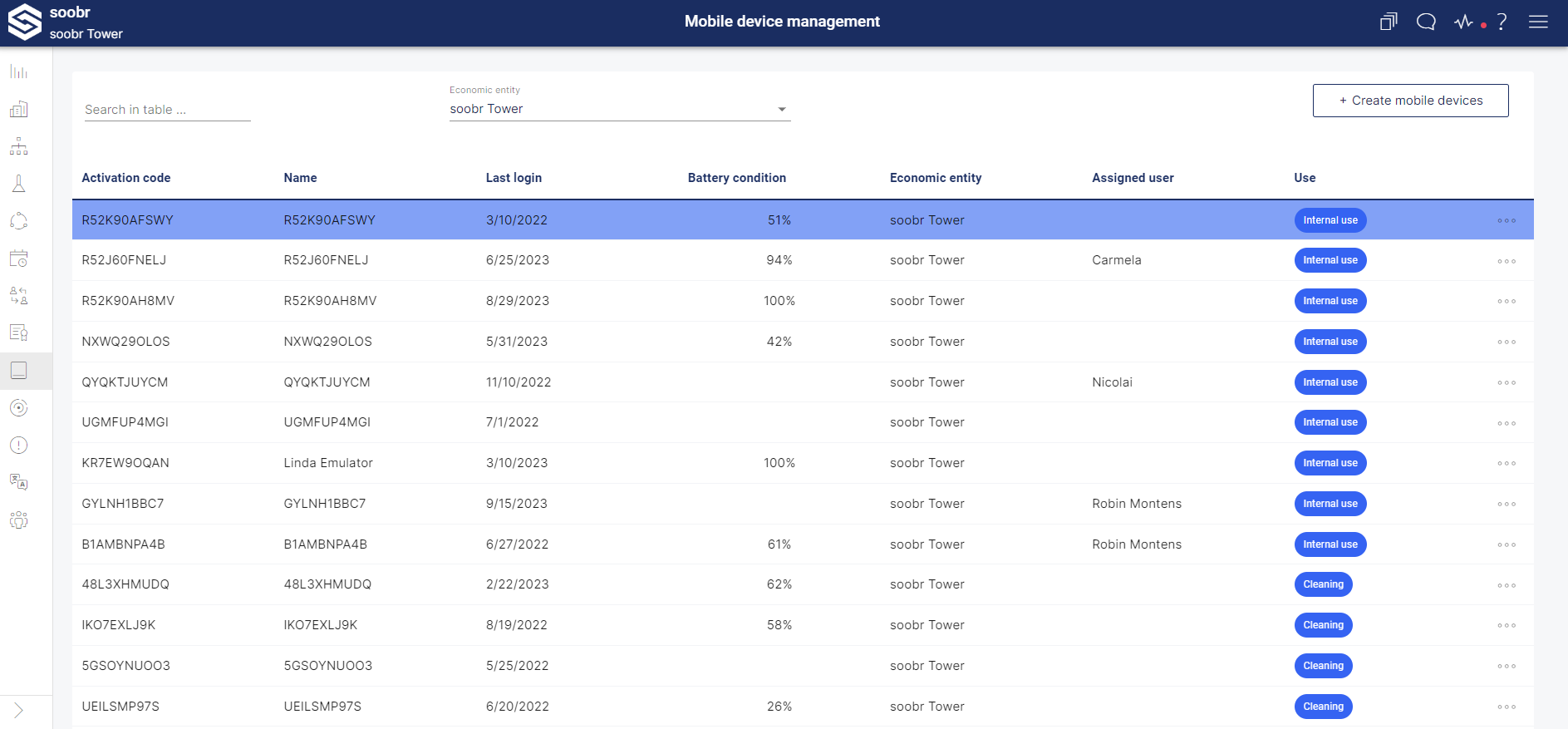Open three-dot menu for R52K90AFSWY row
The height and width of the screenshot is (729, 1568).
point(1507,220)
